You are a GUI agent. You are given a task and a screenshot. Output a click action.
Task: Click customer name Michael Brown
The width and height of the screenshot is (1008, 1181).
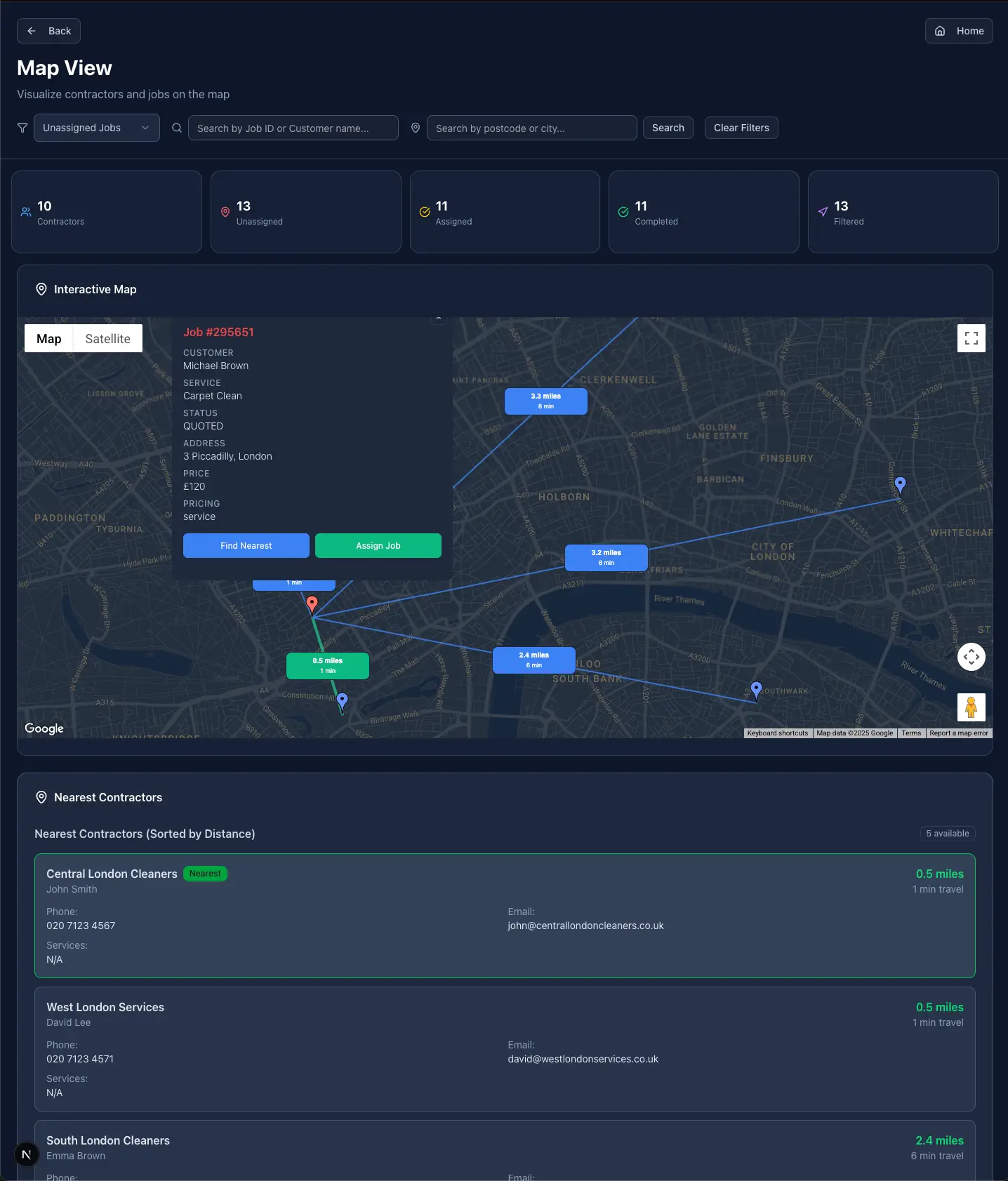[215, 366]
